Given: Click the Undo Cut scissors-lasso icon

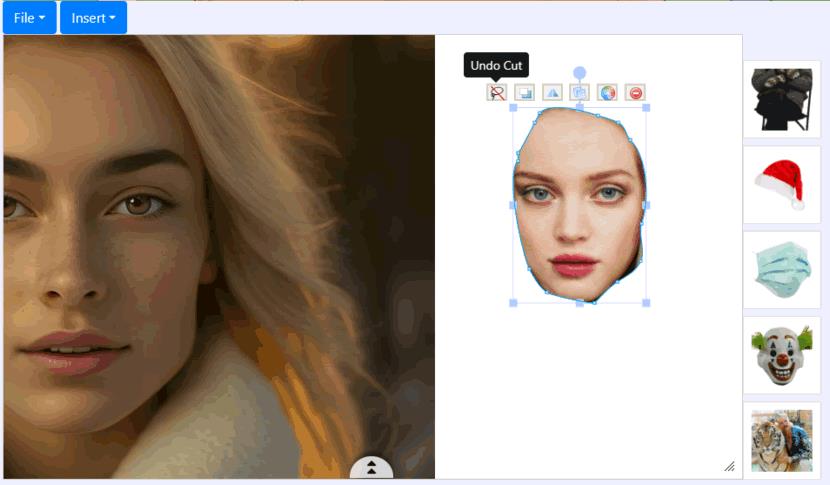Looking at the screenshot, I should (497, 93).
